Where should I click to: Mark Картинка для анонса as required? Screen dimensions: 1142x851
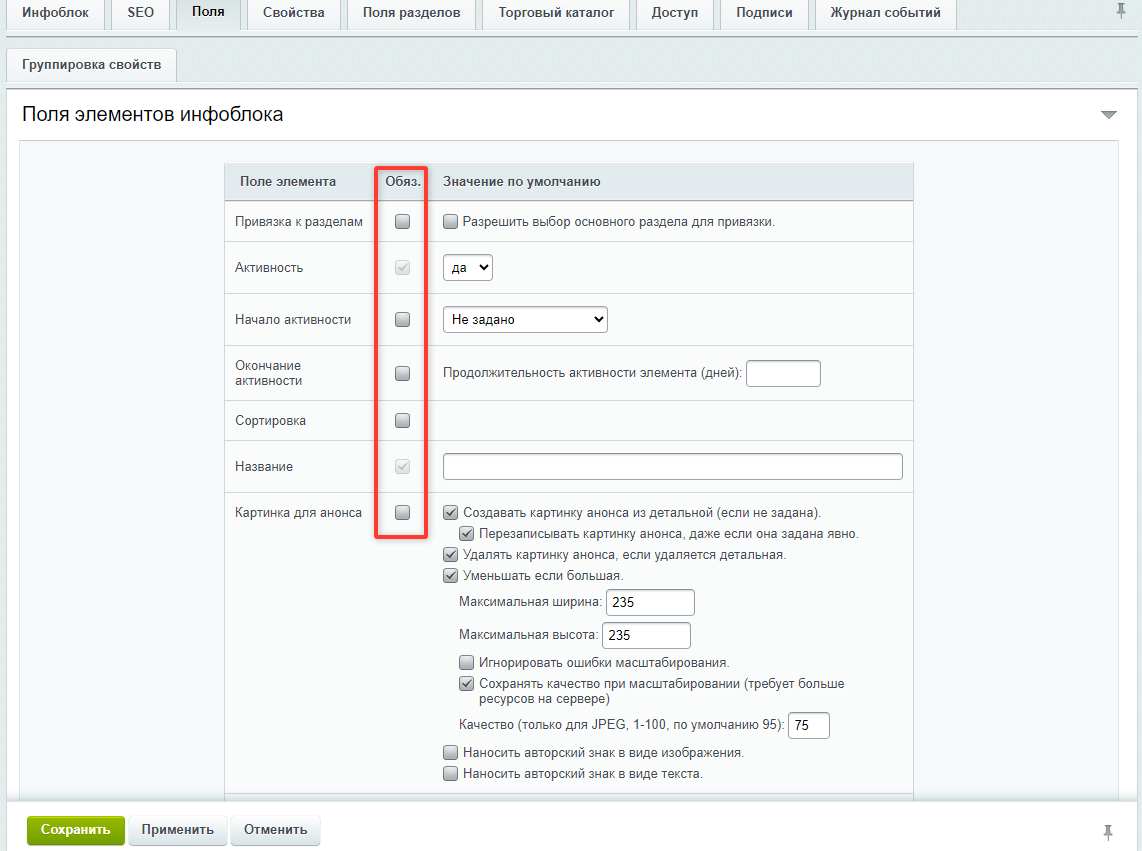[402, 512]
